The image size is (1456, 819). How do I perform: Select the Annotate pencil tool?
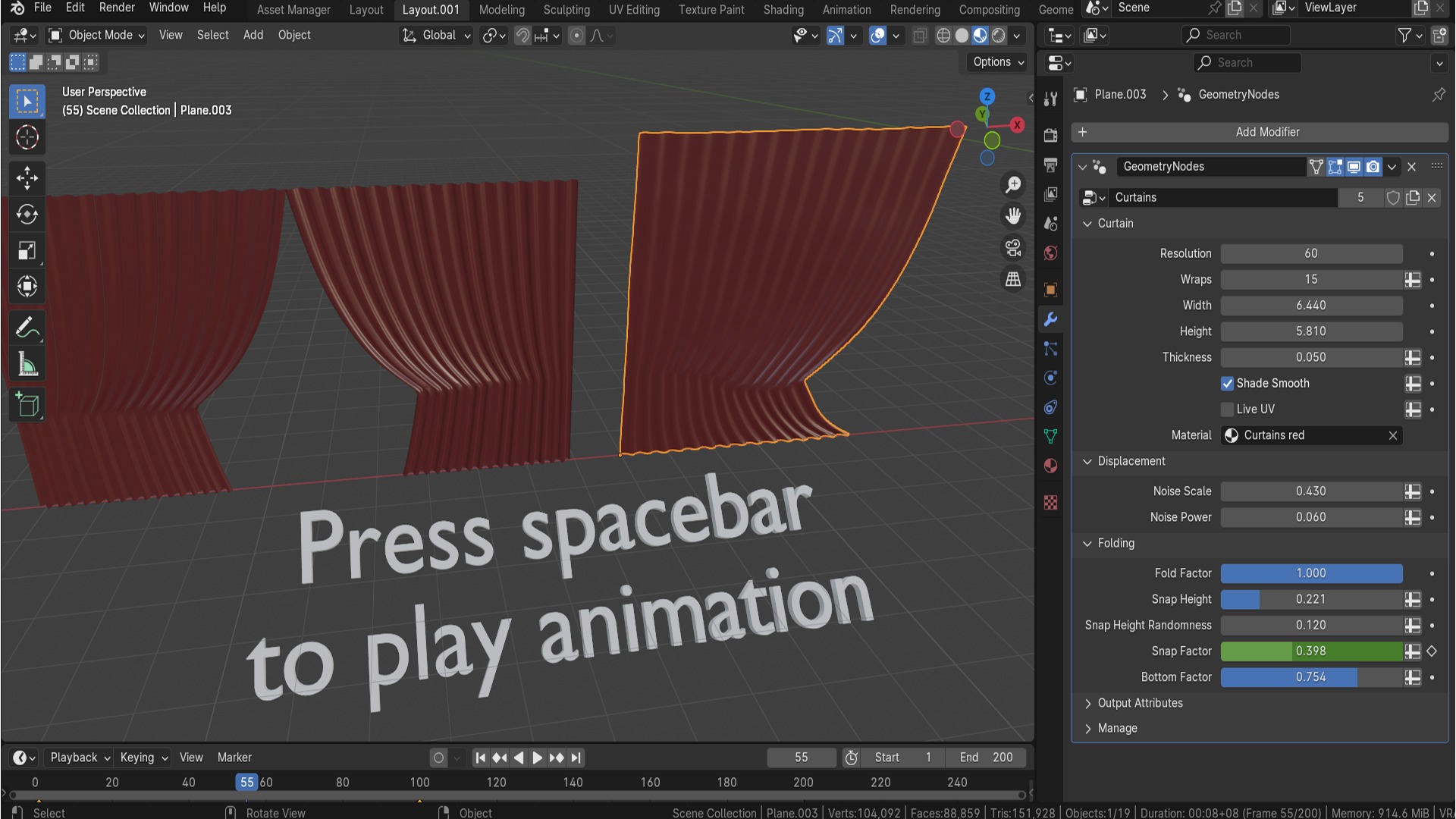click(x=27, y=328)
